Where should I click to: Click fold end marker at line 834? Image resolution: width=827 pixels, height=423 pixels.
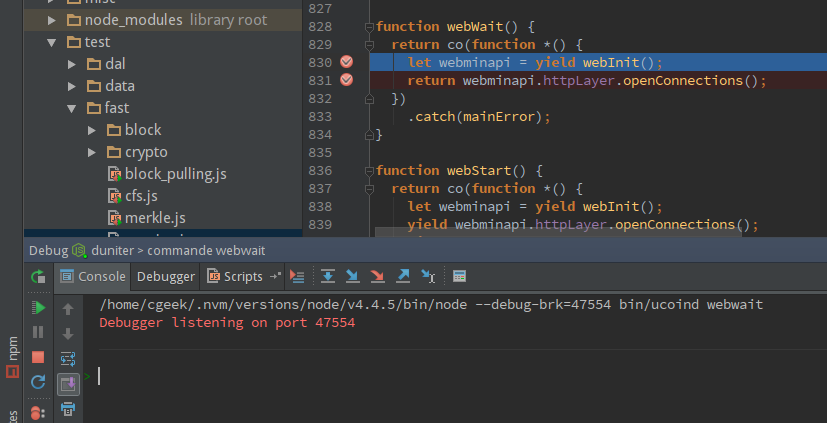369,134
